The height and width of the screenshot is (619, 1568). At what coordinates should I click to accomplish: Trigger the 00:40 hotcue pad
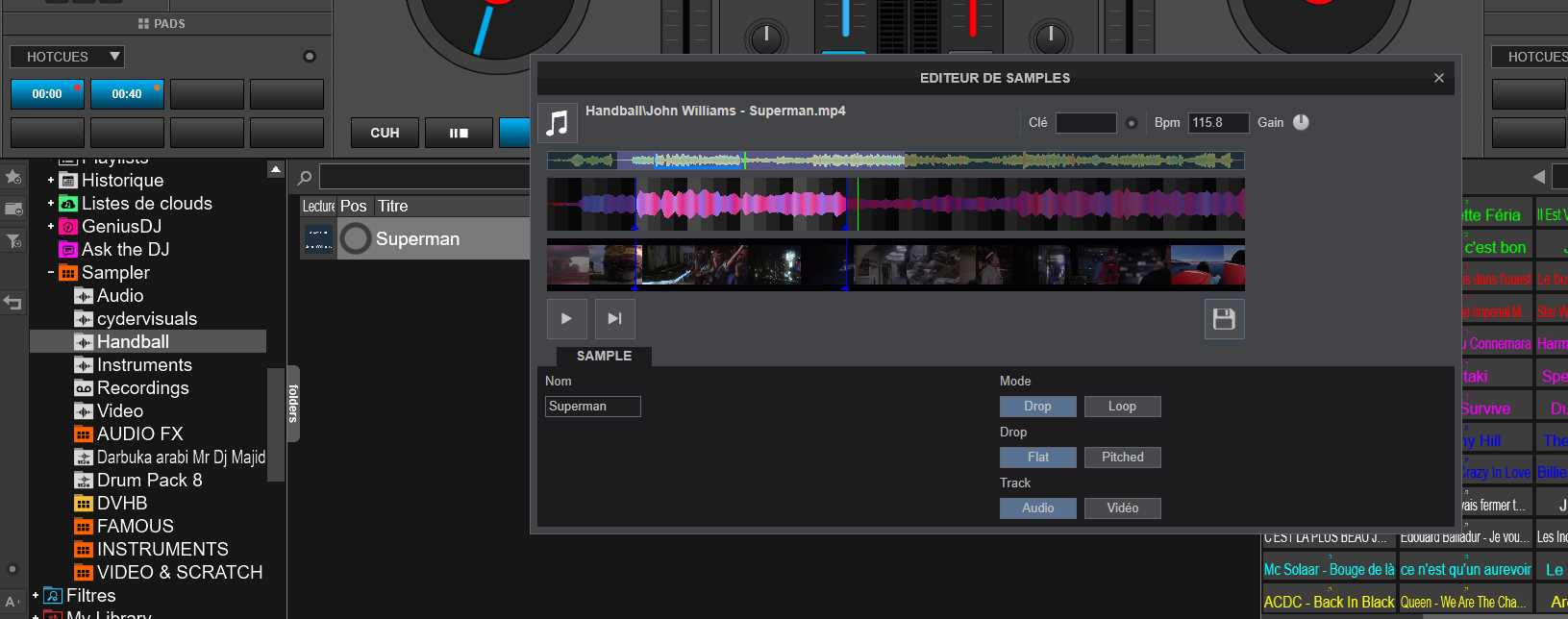pos(127,94)
